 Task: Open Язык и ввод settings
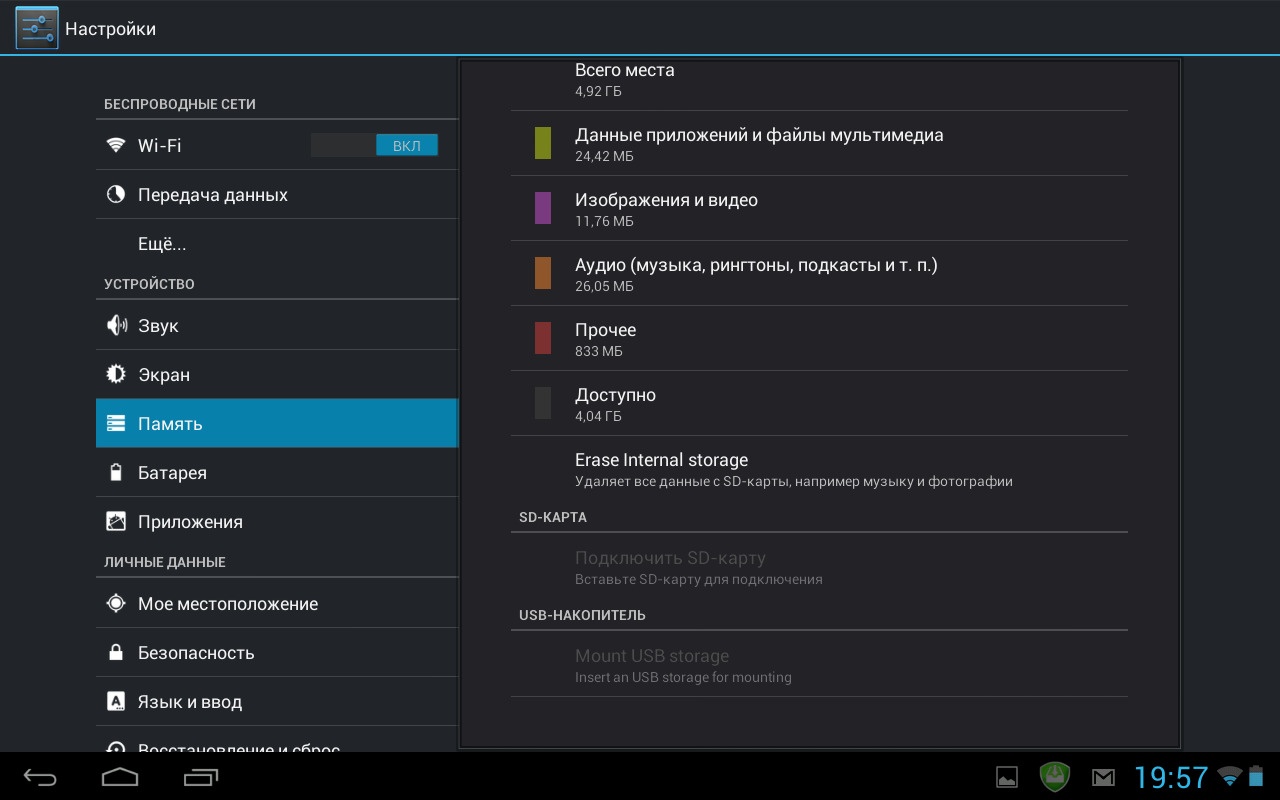pos(190,702)
